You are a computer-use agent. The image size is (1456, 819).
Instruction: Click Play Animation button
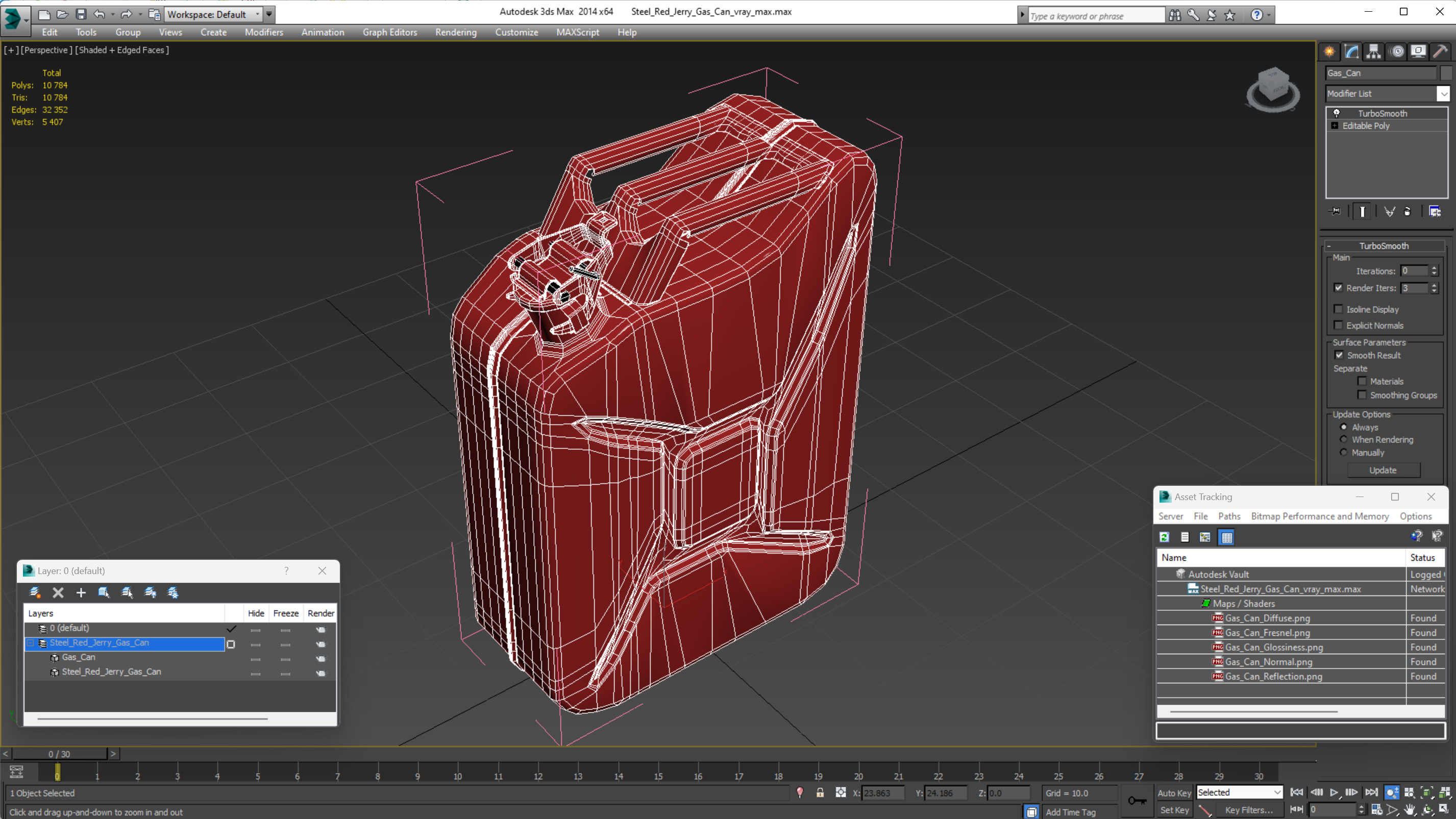pyautogui.click(x=1334, y=792)
